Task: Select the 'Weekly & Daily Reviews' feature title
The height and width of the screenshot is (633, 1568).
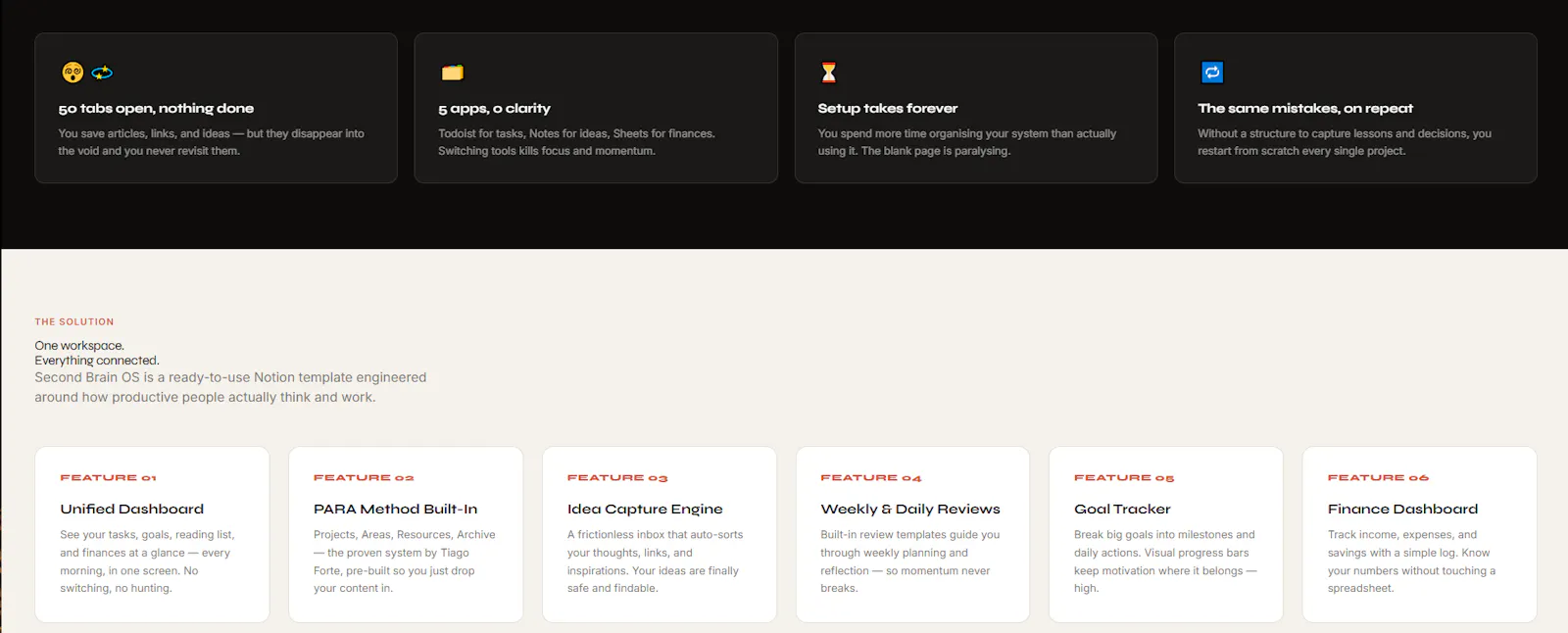Action: [910, 510]
